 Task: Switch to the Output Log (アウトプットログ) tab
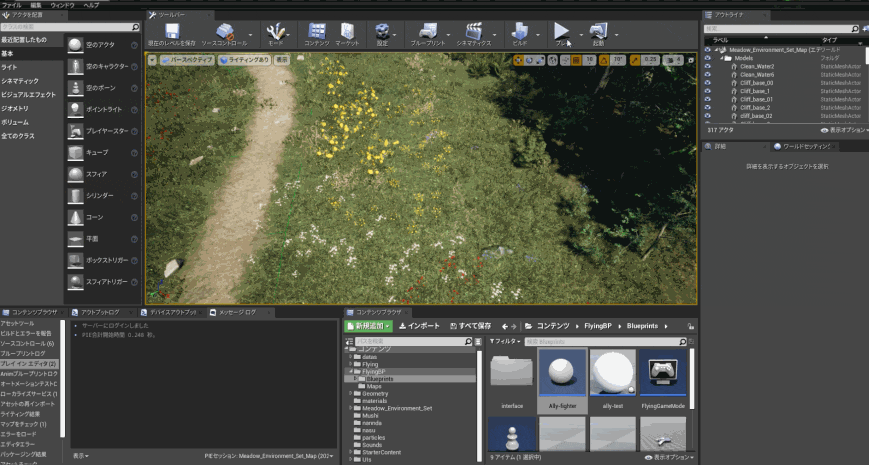tap(100, 312)
